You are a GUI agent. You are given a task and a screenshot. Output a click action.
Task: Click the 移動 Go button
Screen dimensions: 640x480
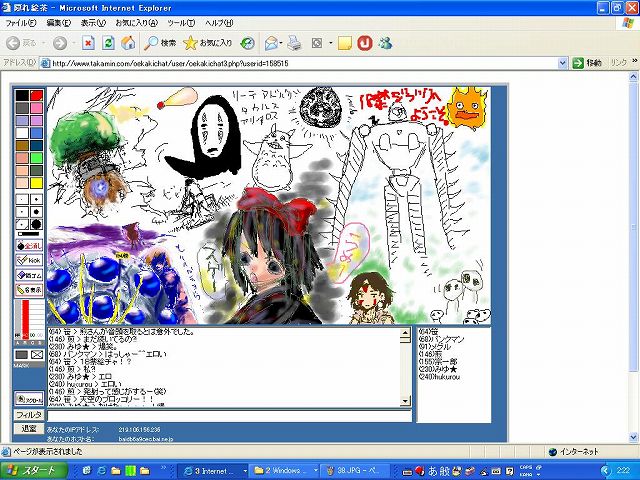[587, 63]
